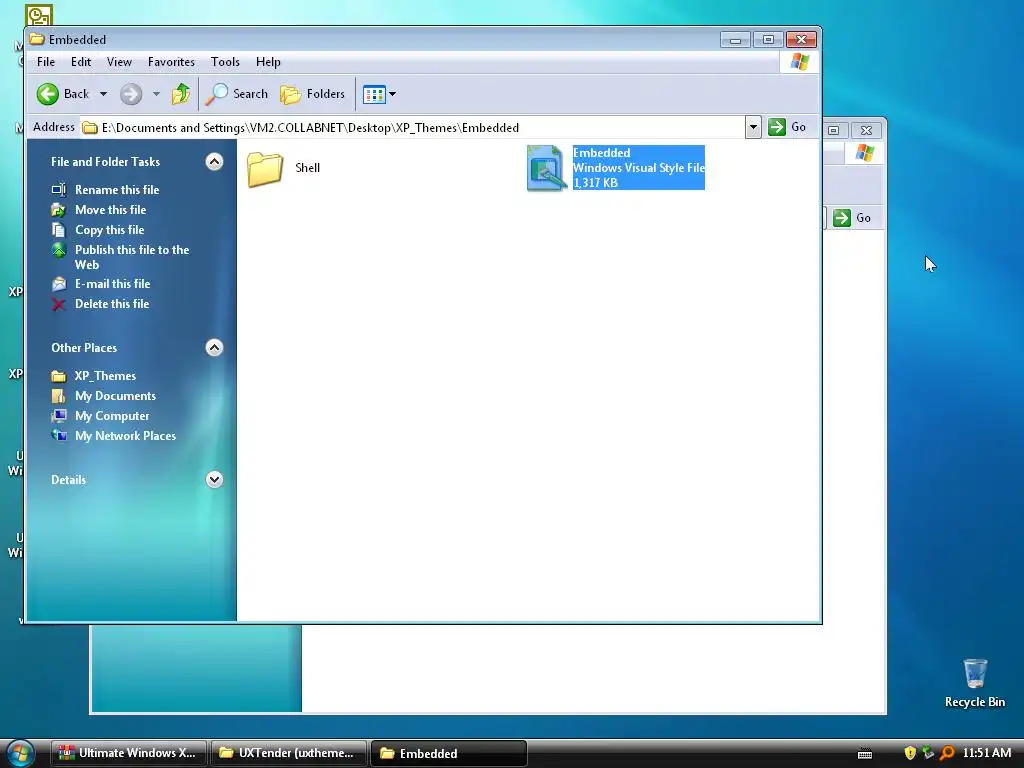Go up one folder level
This screenshot has width=1024, height=768.
coord(181,94)
